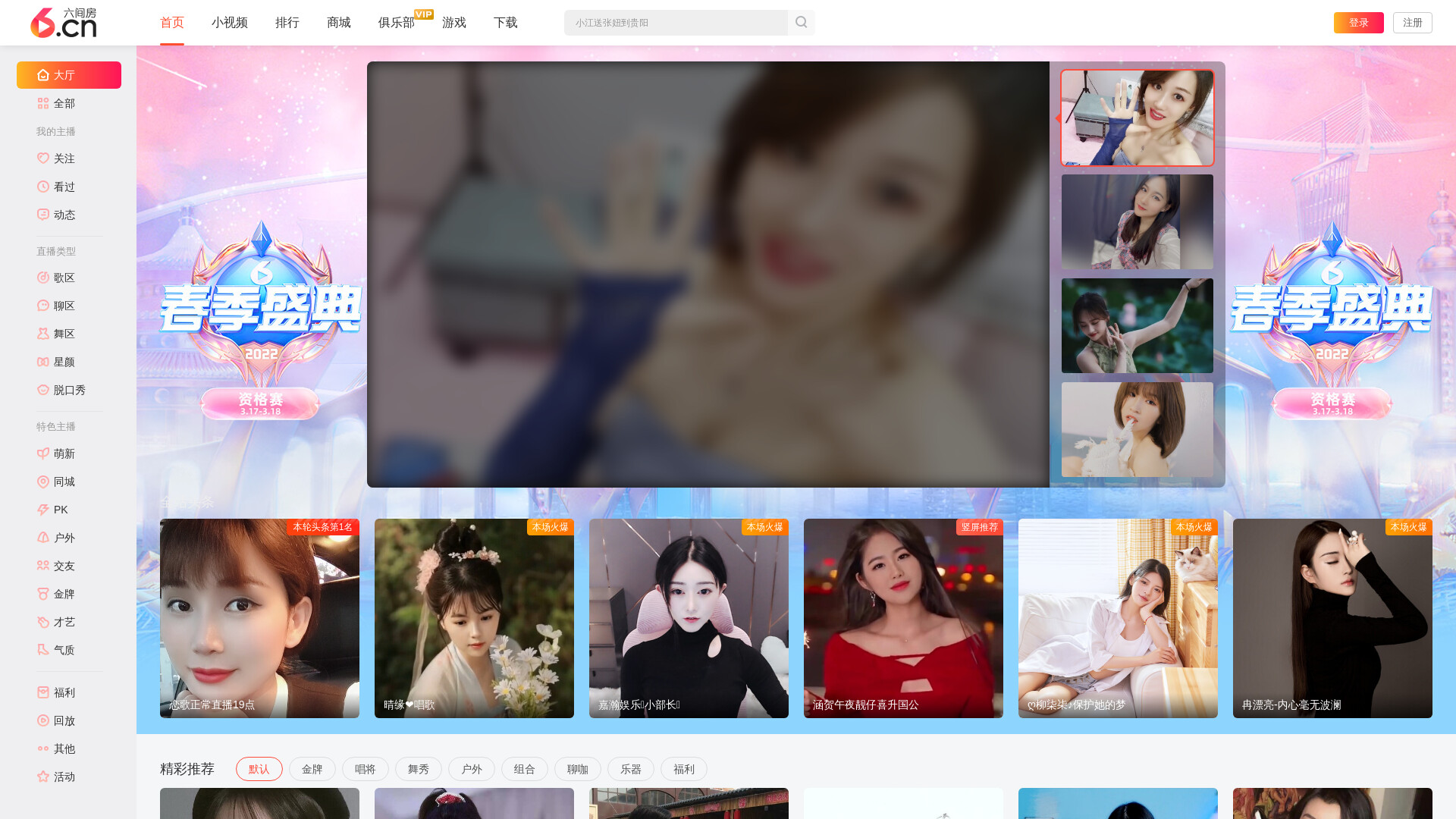
Task: Select the 默认 filter chip
Action: pyautogui.click(x=259, y=769)
